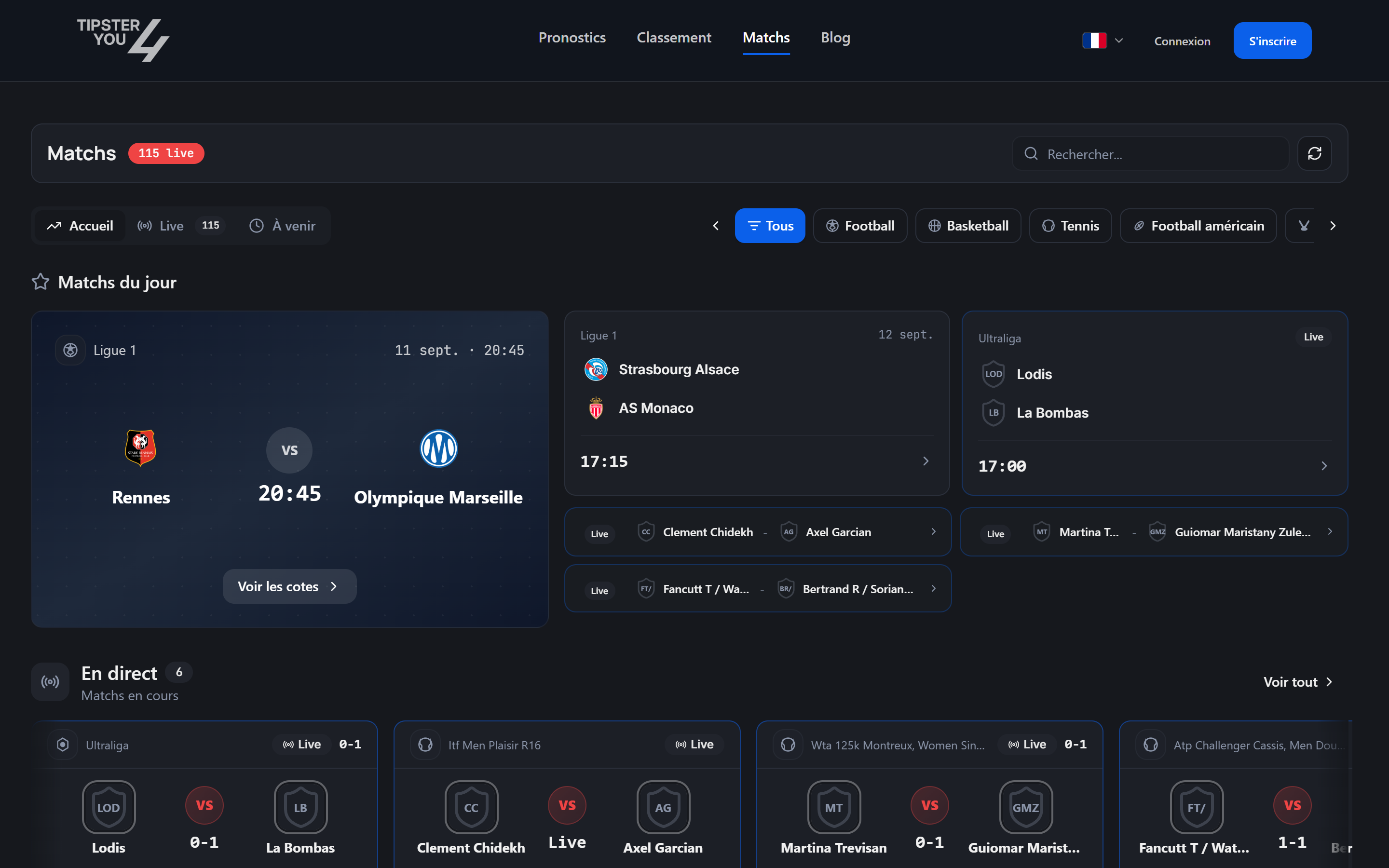Open the Blog page
1389x868 pixels.
point(835,38)
